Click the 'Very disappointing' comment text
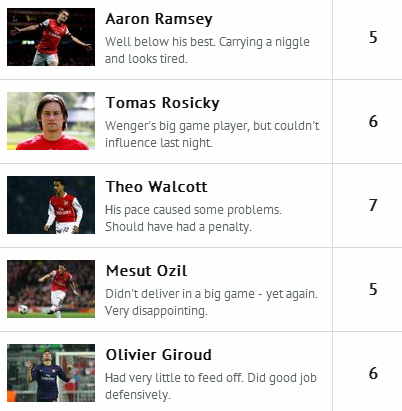This screenshot has height=411, width=402. (x=156, y=311)
